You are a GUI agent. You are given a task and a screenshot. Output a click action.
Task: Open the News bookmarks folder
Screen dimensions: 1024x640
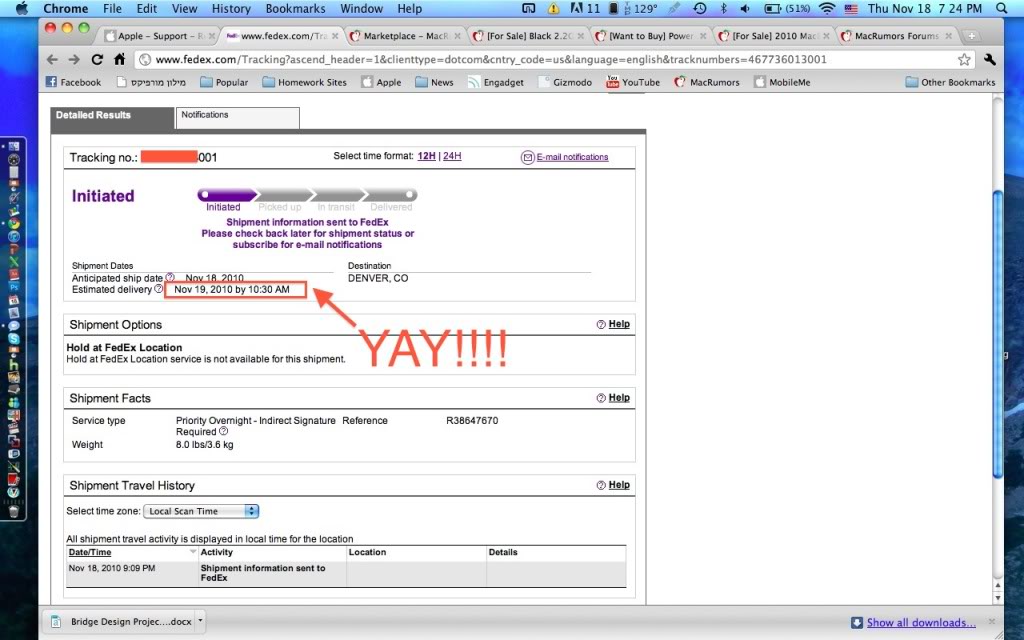tap(434, 82)
